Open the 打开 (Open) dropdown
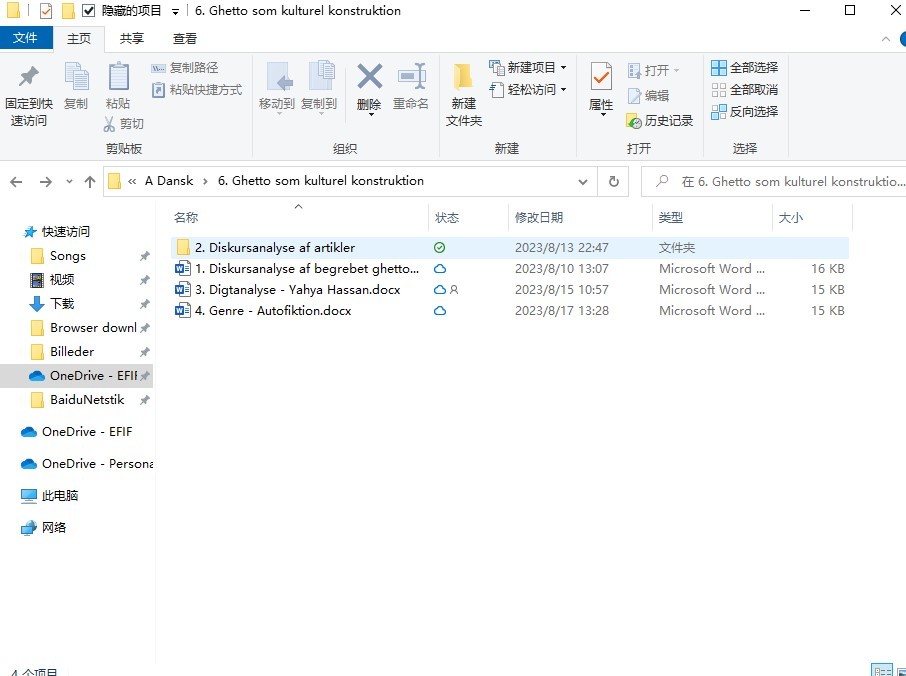 click(653, 70)
